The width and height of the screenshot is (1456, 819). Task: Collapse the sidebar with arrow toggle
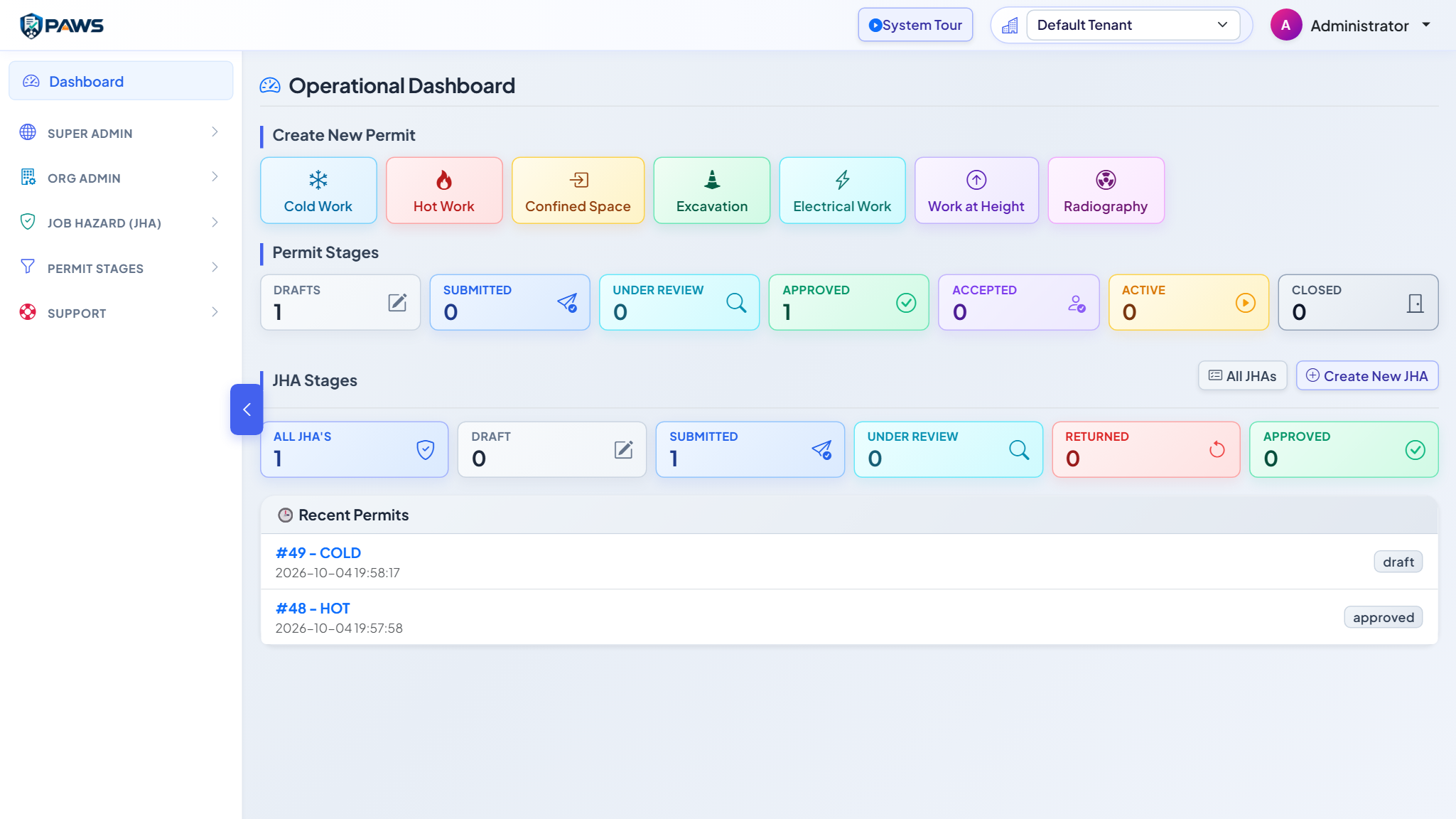247,409
